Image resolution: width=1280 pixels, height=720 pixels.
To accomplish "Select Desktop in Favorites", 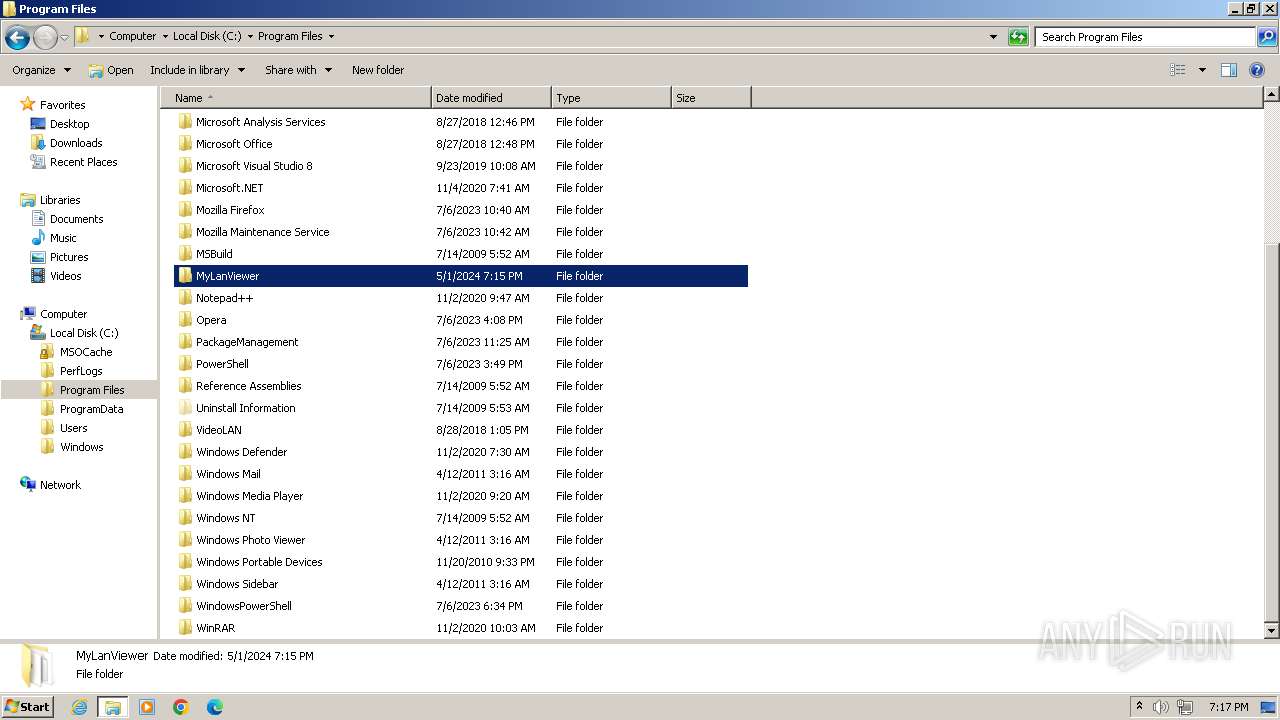I will coord(69,124).
